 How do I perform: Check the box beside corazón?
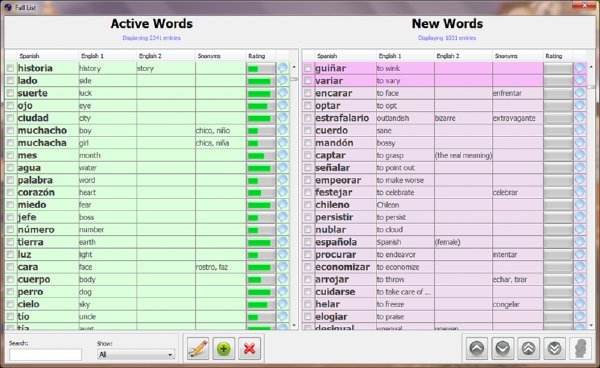click(10, 192)
